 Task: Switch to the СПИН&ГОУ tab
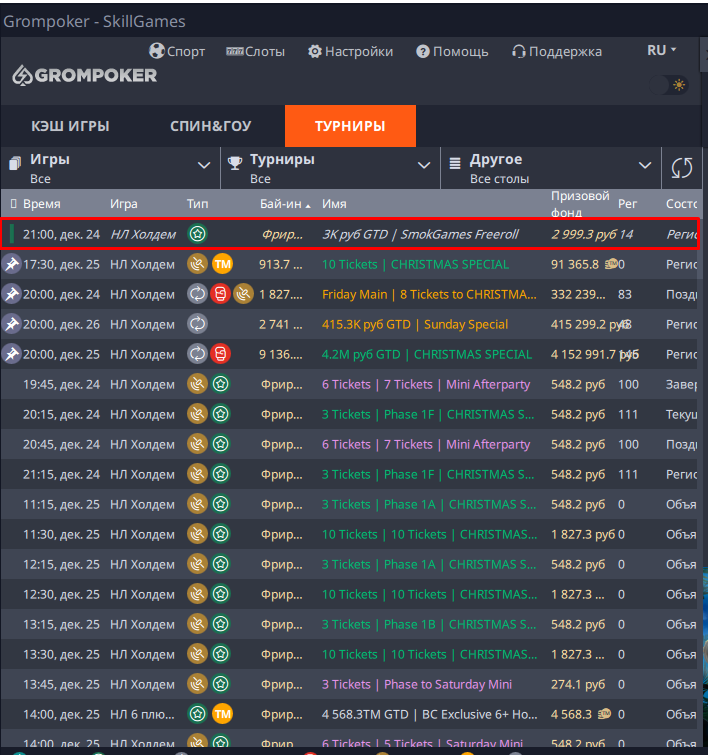[210, 126]
